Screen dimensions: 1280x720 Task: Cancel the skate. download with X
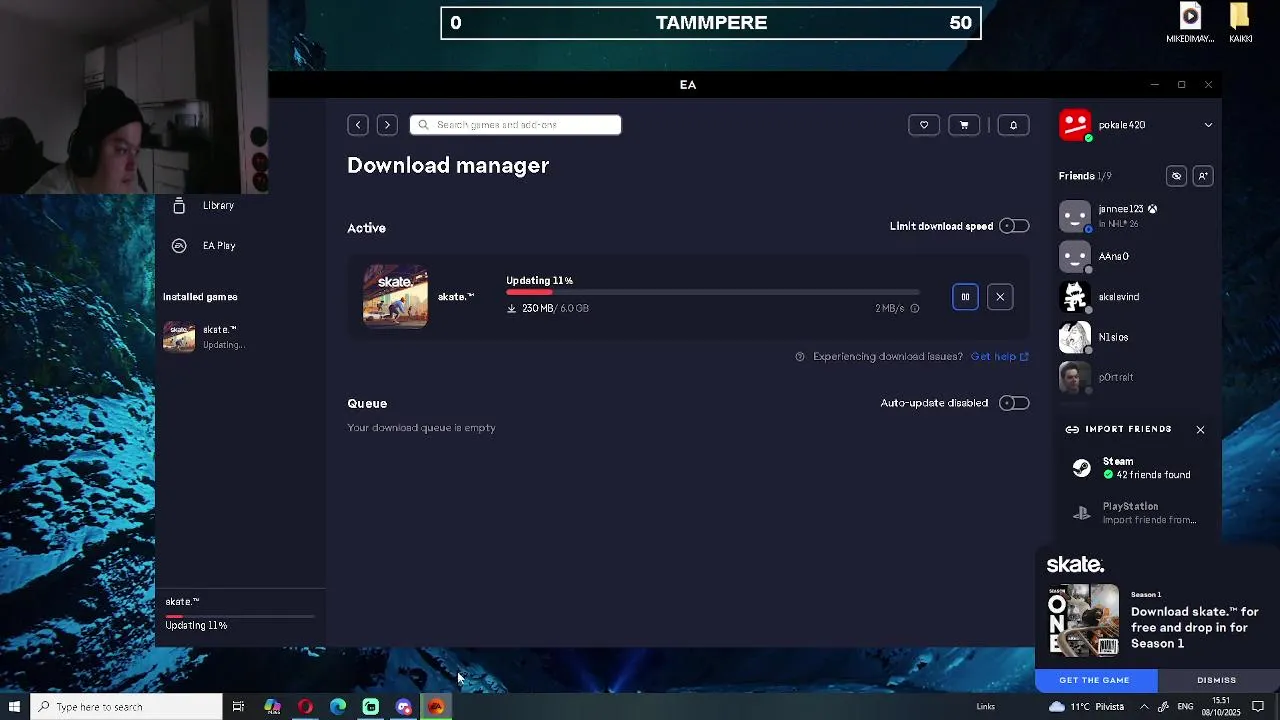click(1000, 297)
